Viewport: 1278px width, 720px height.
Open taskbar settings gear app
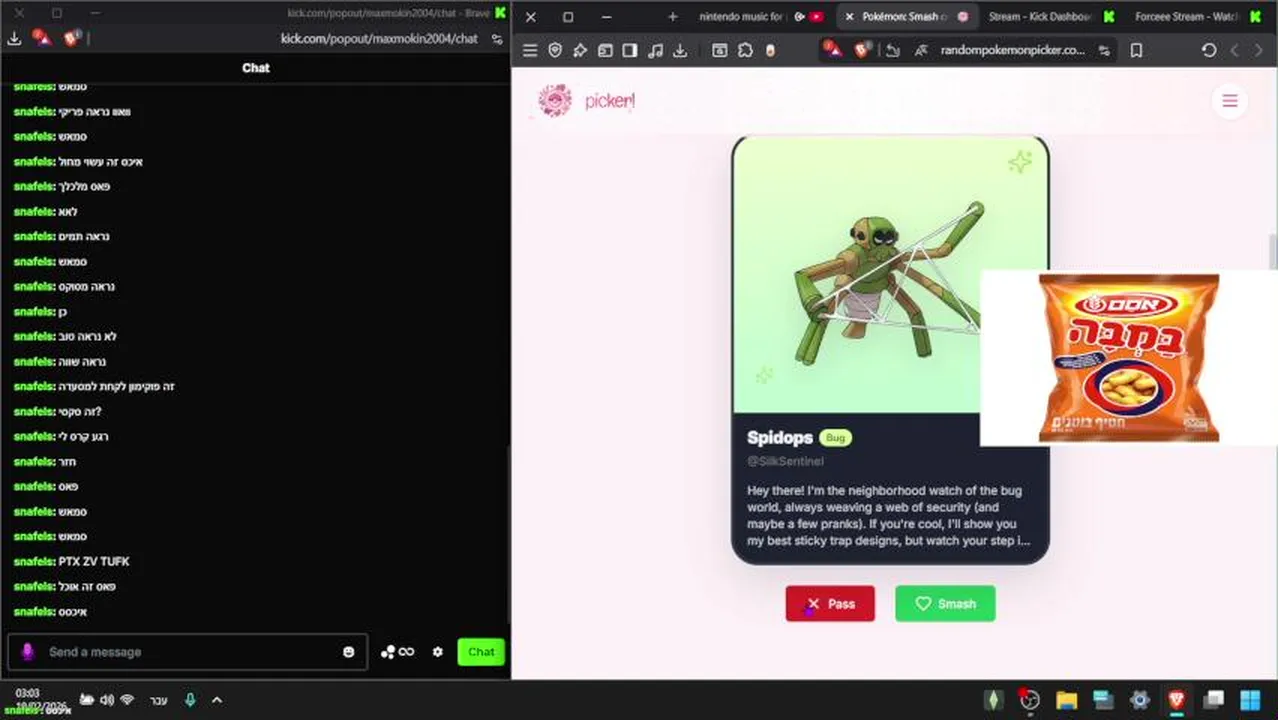pyautogui.click(x=1139, y=700)
